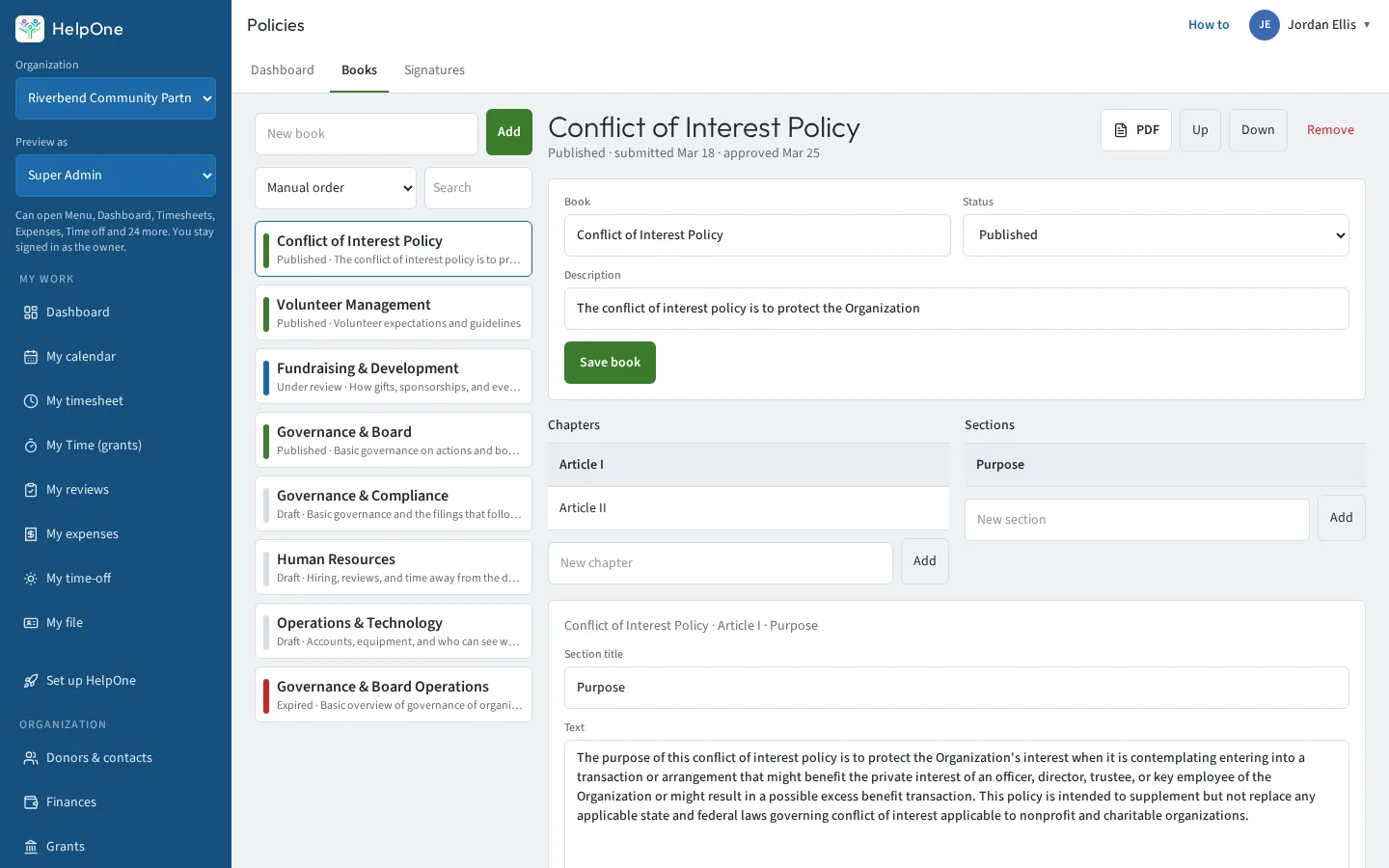Expand the Organization selector dropdown
Viewport: 1389px width, 868px height.
116,98
